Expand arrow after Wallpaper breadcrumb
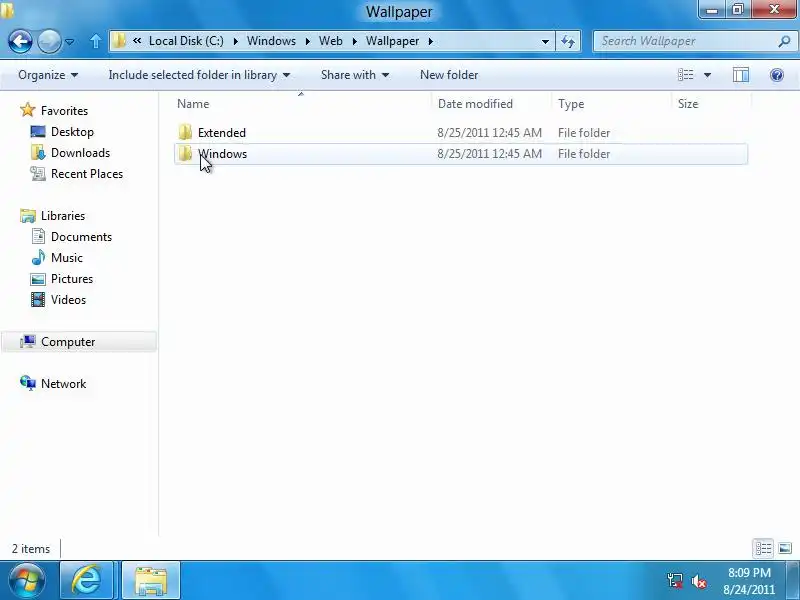The image size is (800, 600). click(x=431, y=41)
